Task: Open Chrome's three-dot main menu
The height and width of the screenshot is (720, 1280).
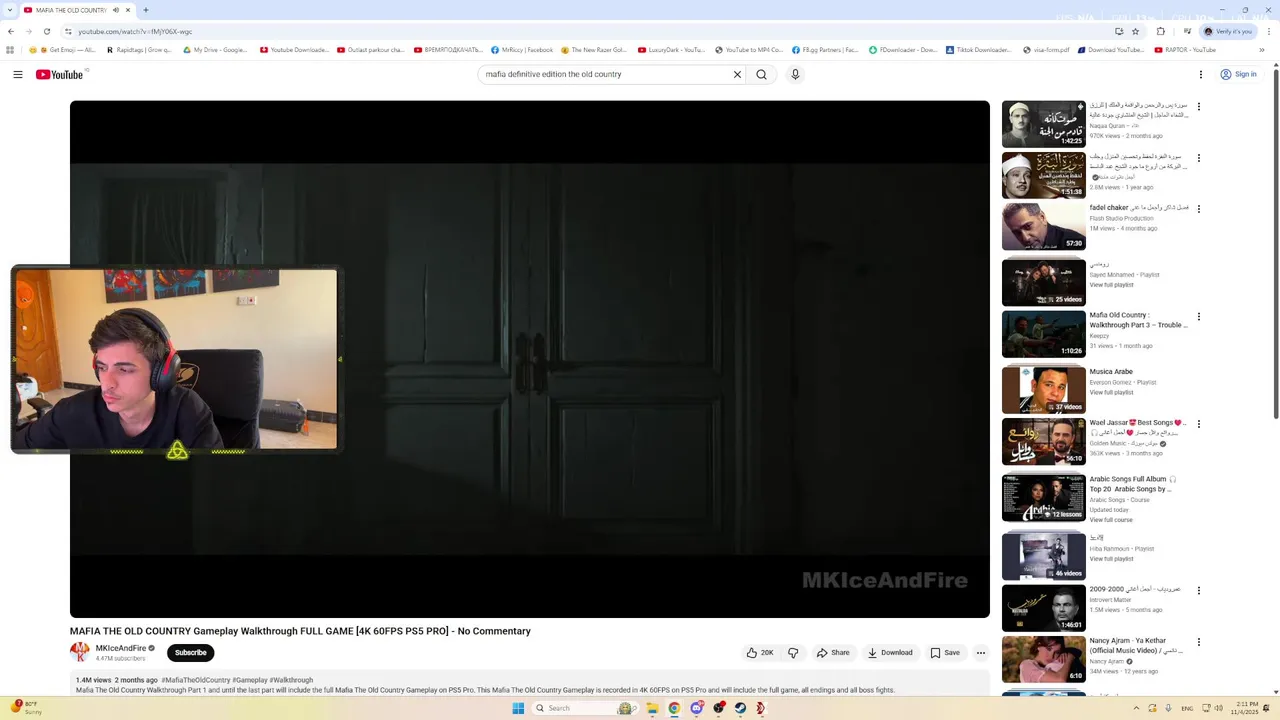Action: pyautogui.click(x=1267, y=31)
